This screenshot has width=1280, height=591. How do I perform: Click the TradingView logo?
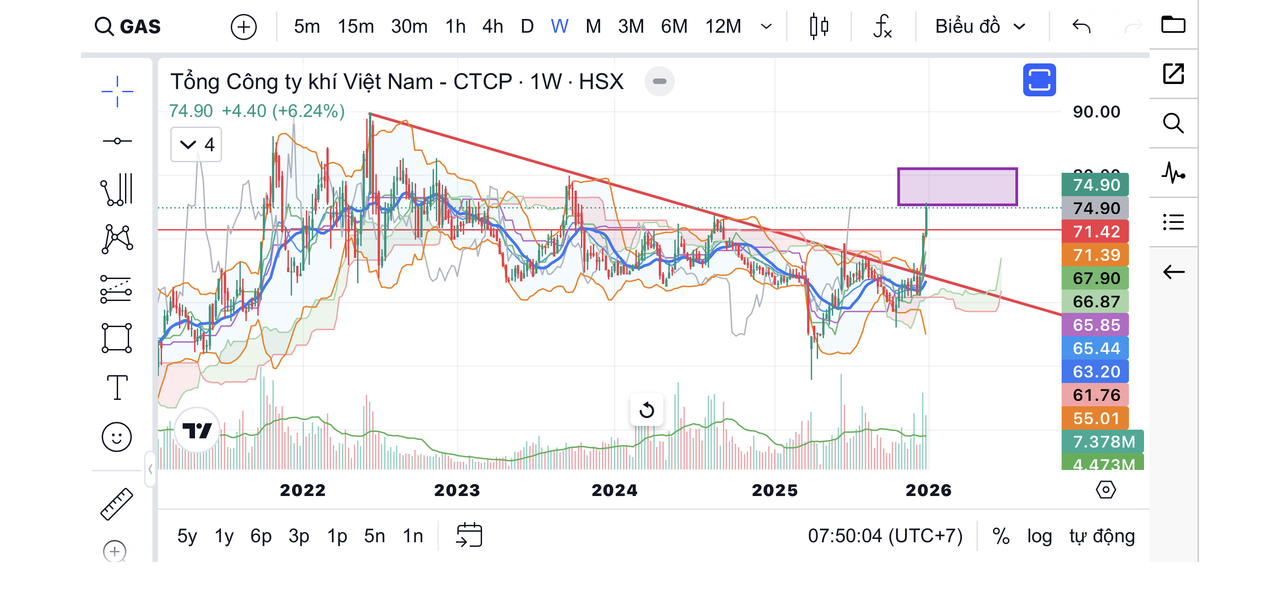(x=197, y=431)
